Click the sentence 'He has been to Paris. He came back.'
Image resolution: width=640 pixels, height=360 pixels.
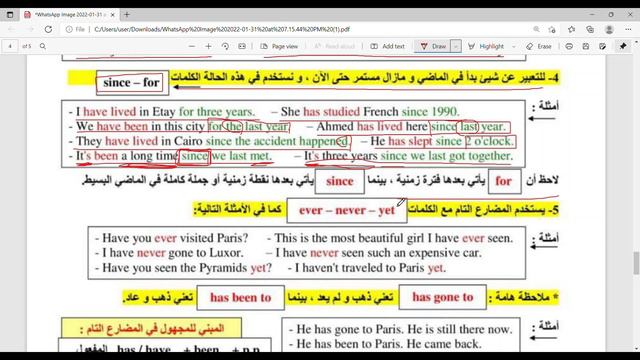click(x=389, y=344)
